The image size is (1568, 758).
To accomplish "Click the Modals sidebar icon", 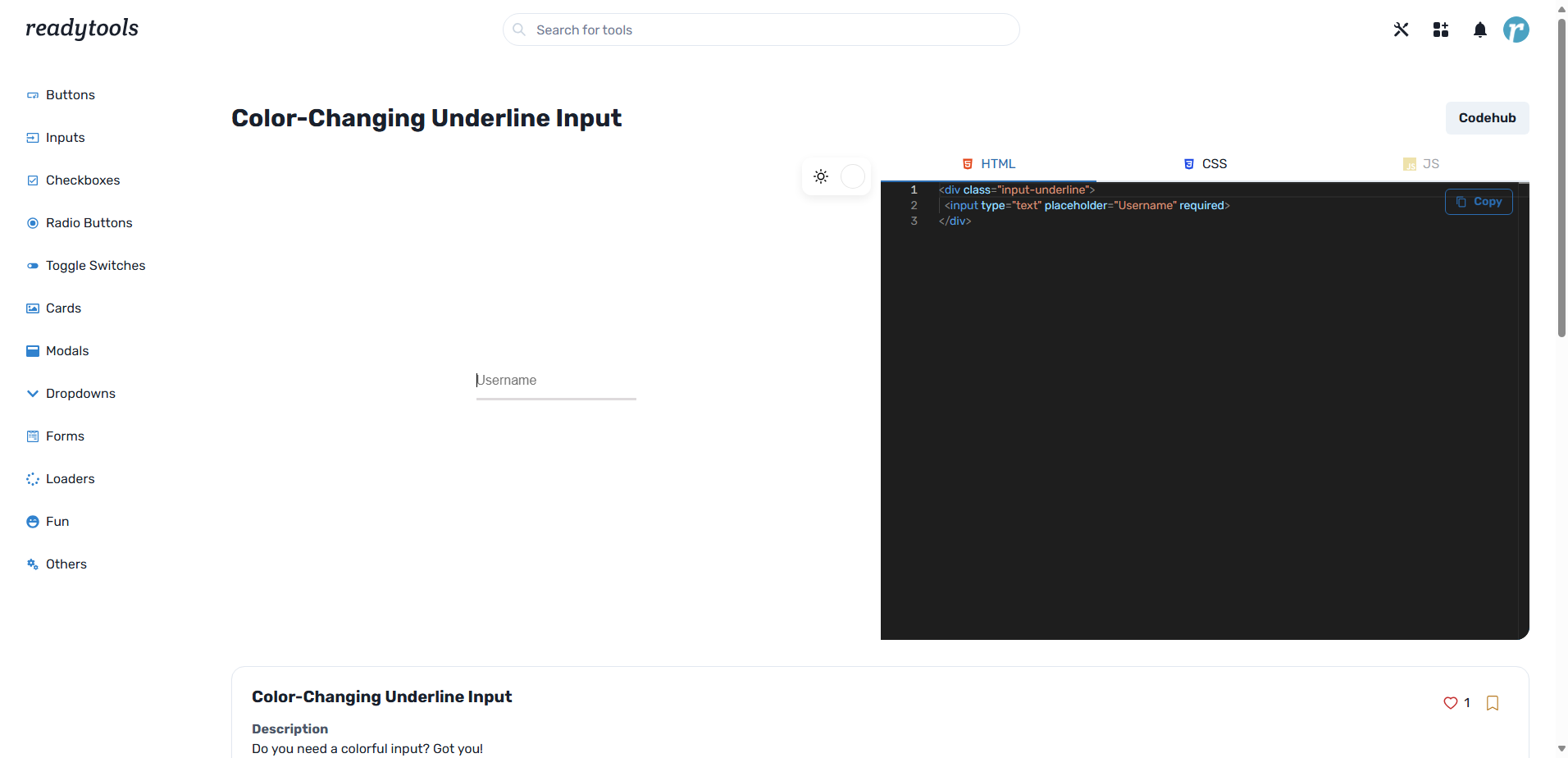I will [x=33, y=351].
